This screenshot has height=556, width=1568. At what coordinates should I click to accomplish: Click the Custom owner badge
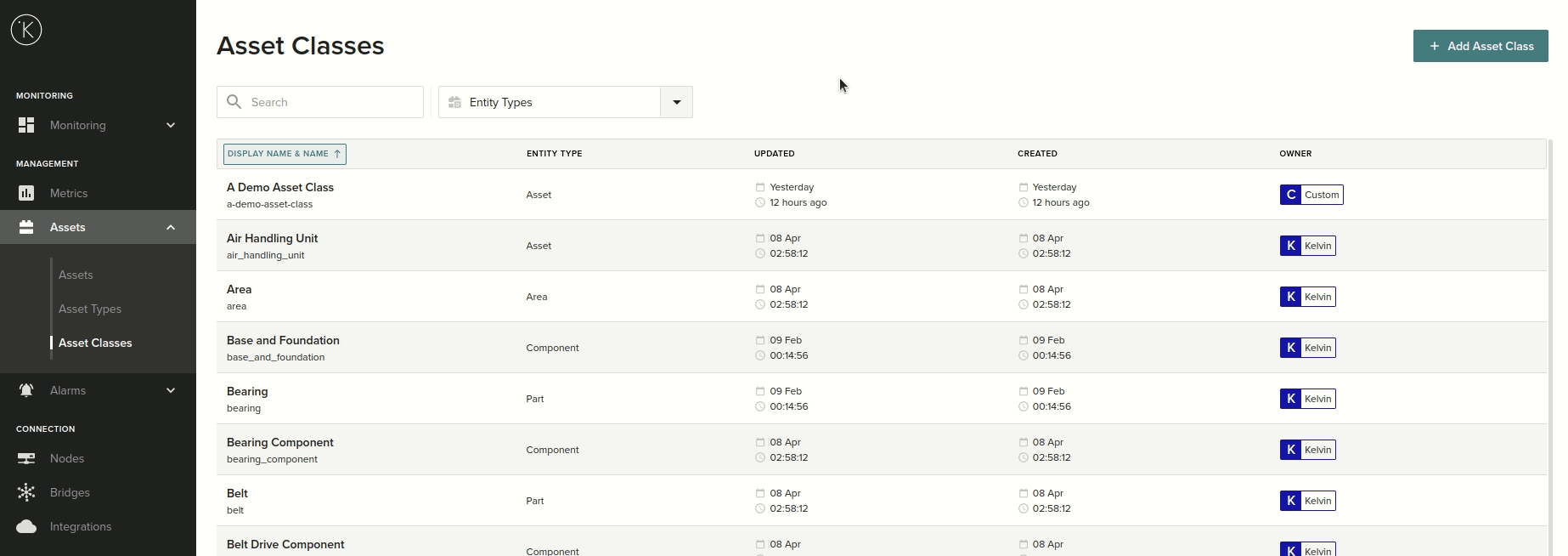(1311, 195)
